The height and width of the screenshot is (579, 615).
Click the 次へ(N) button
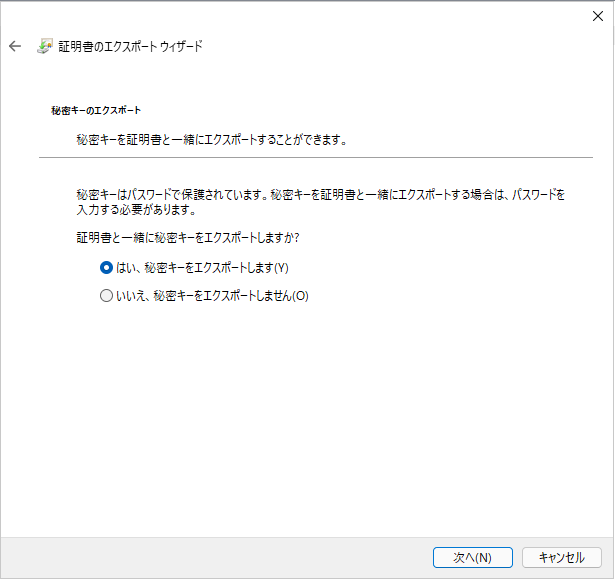[473, 557]
